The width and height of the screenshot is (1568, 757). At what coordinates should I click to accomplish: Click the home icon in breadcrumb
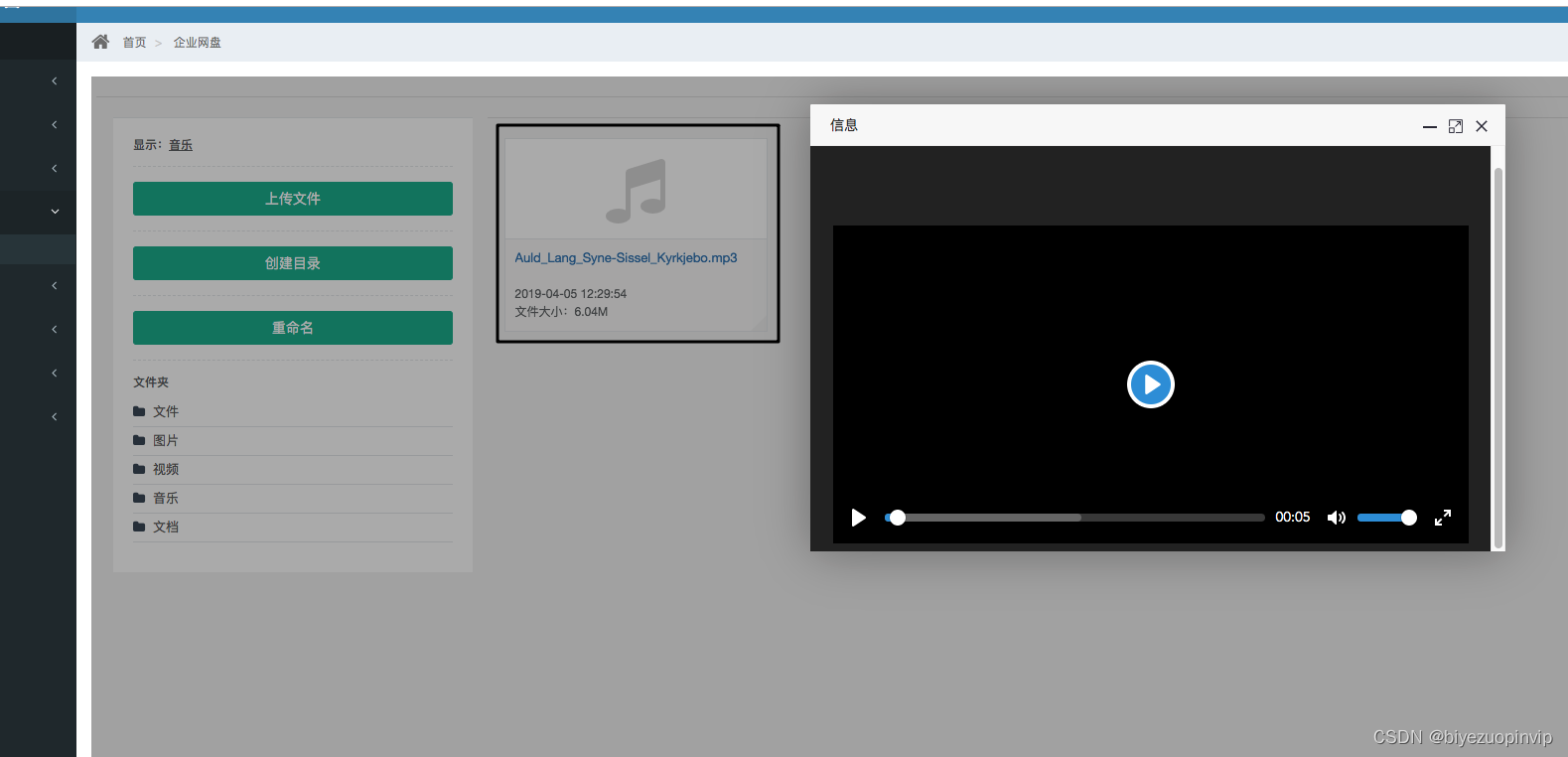(x=100, y=42)
